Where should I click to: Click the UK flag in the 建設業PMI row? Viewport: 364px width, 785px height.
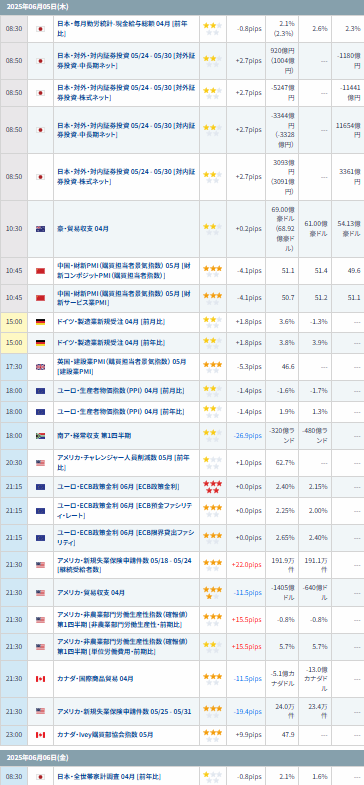tap(41, 367)
